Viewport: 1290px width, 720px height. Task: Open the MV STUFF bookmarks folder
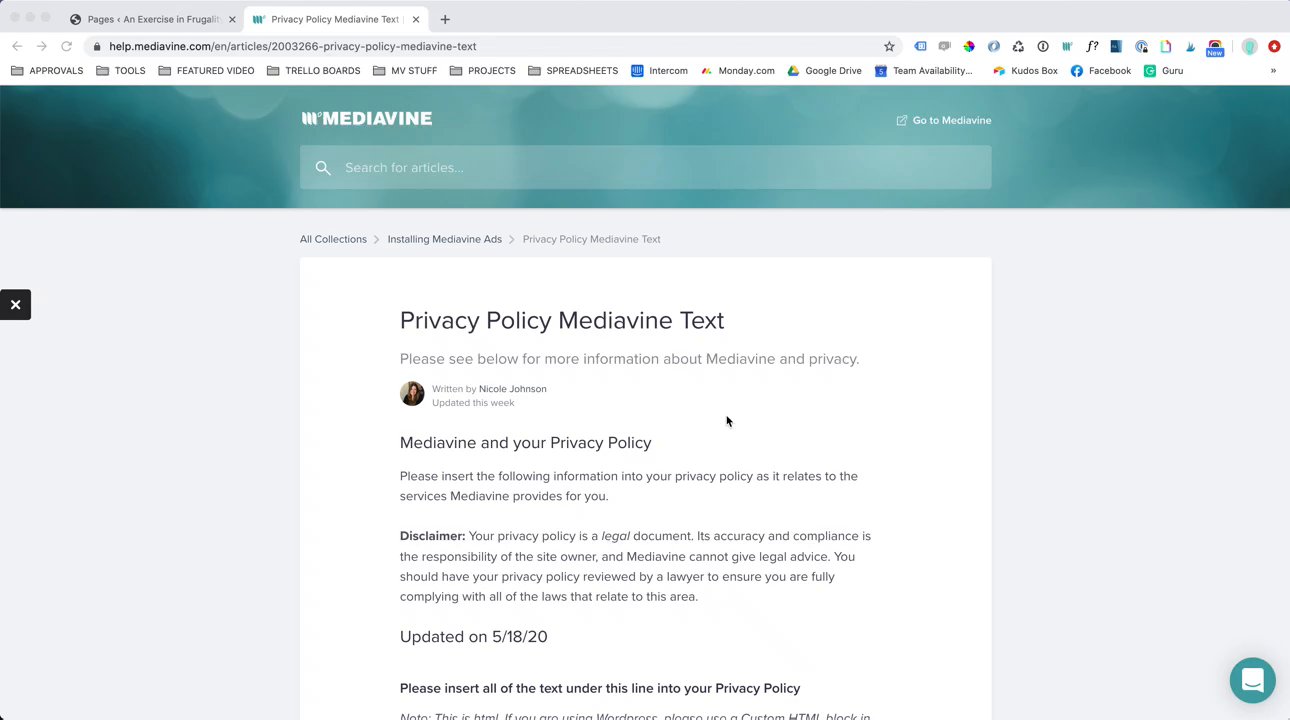coord(405,71)
